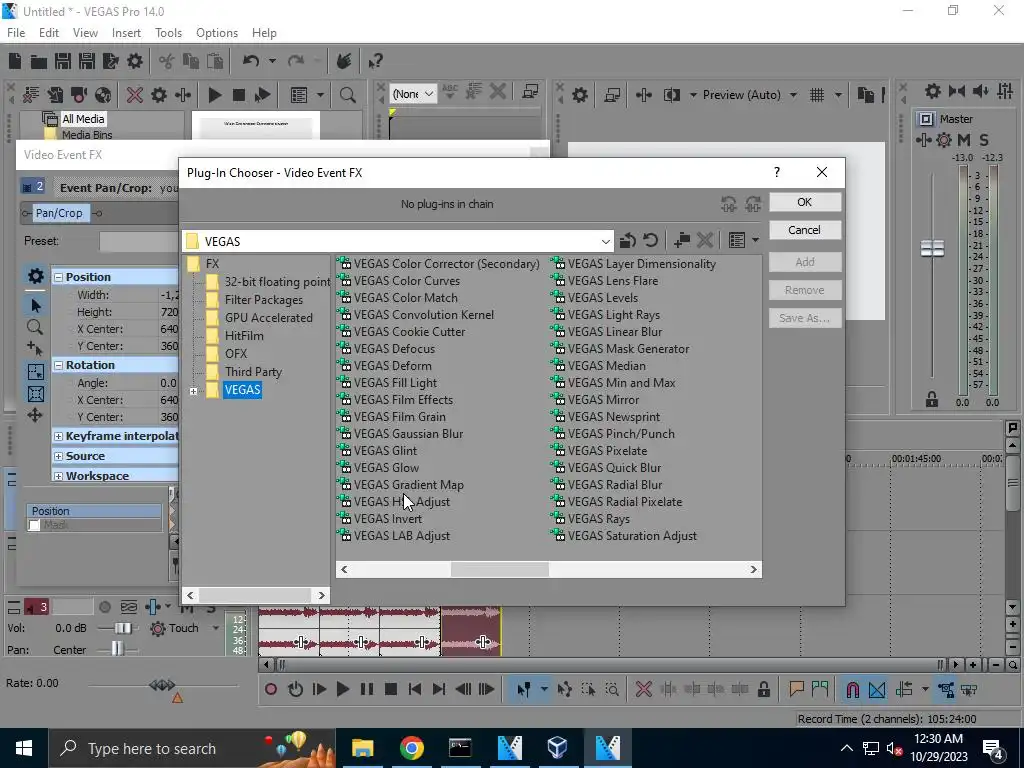Click the Stop button in transport bar
This screenshot has width=1024, height=768.
(x=391, y=689)
